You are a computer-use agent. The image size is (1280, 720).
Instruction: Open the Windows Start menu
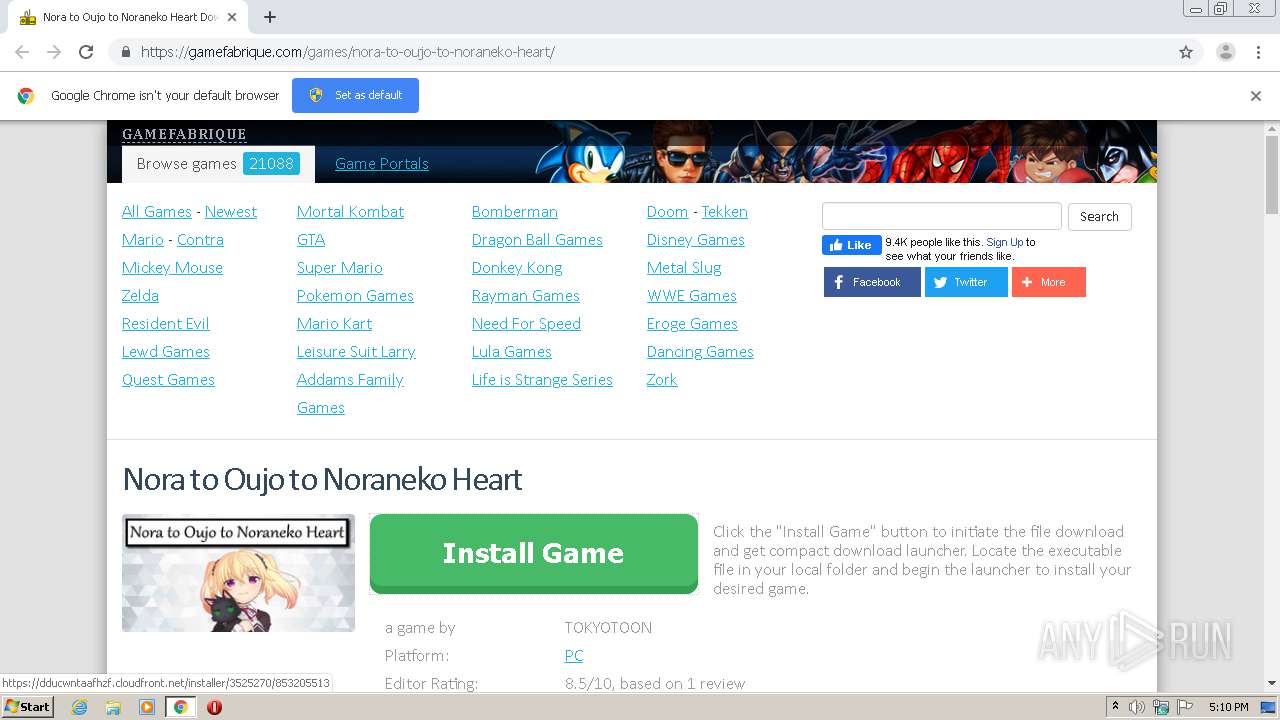coord(28,707)
